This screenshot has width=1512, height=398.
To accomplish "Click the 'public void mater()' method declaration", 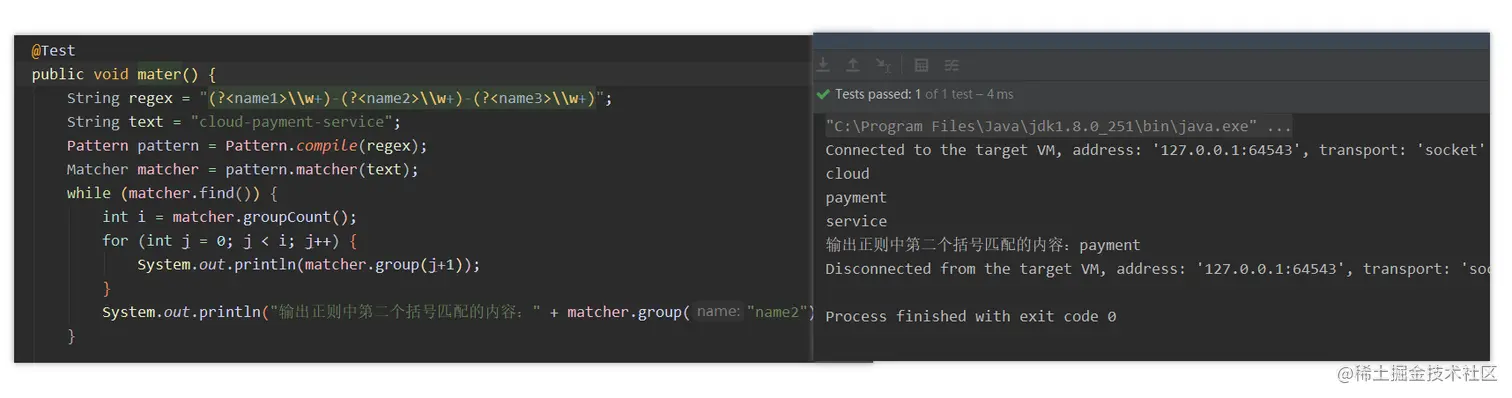I will [x=123, y=74].
